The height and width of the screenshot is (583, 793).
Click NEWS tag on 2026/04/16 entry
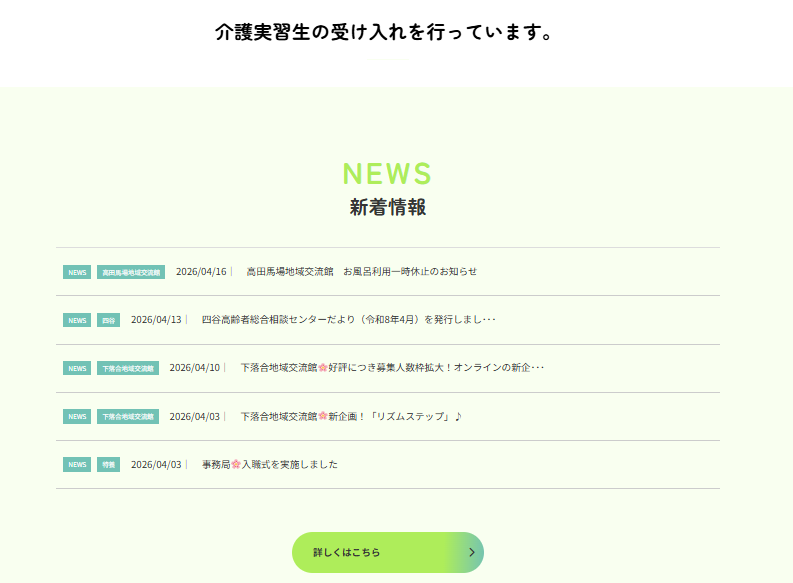77,272
